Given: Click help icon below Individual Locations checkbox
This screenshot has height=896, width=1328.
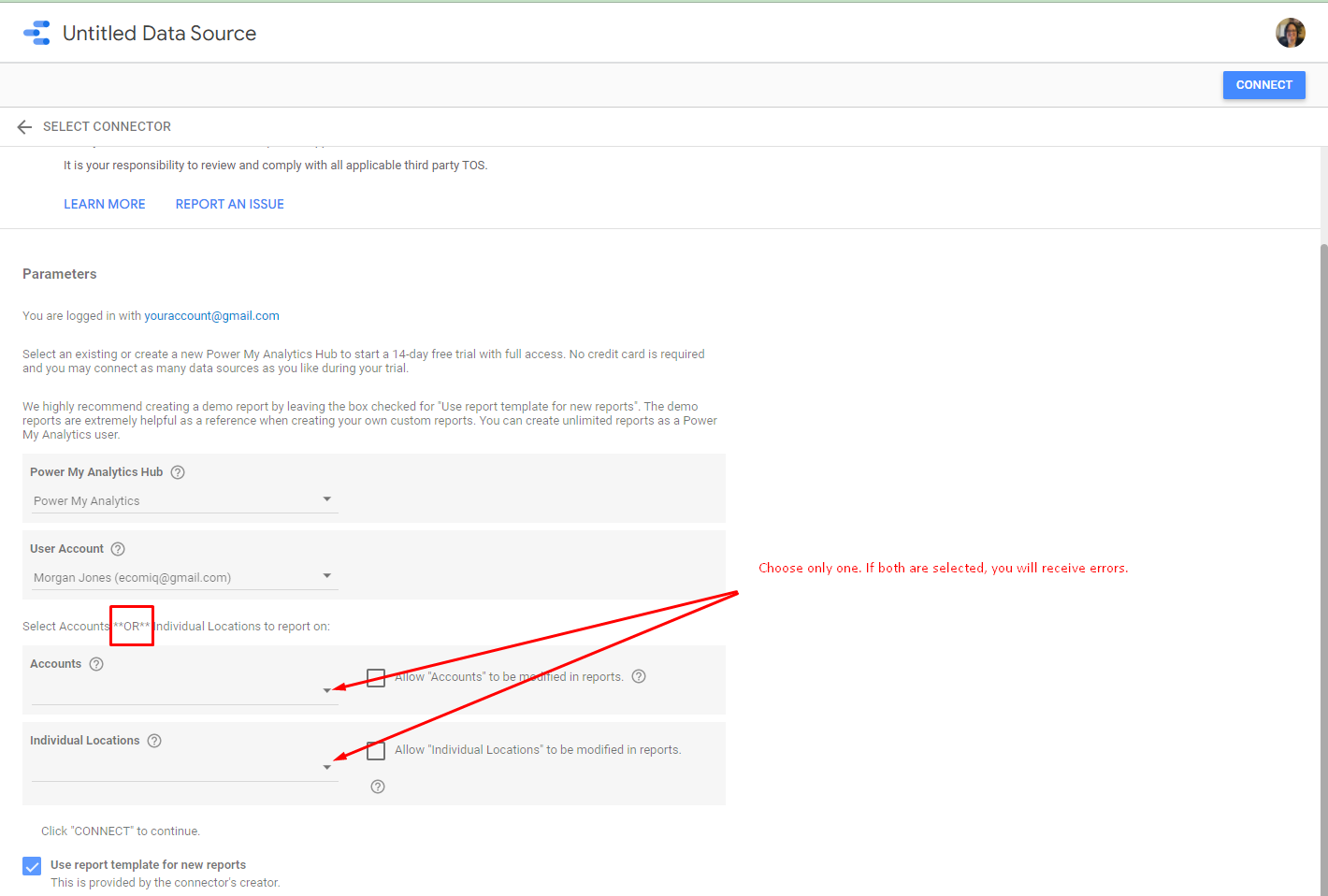Looking at the screenshot, I should (378, 787).
